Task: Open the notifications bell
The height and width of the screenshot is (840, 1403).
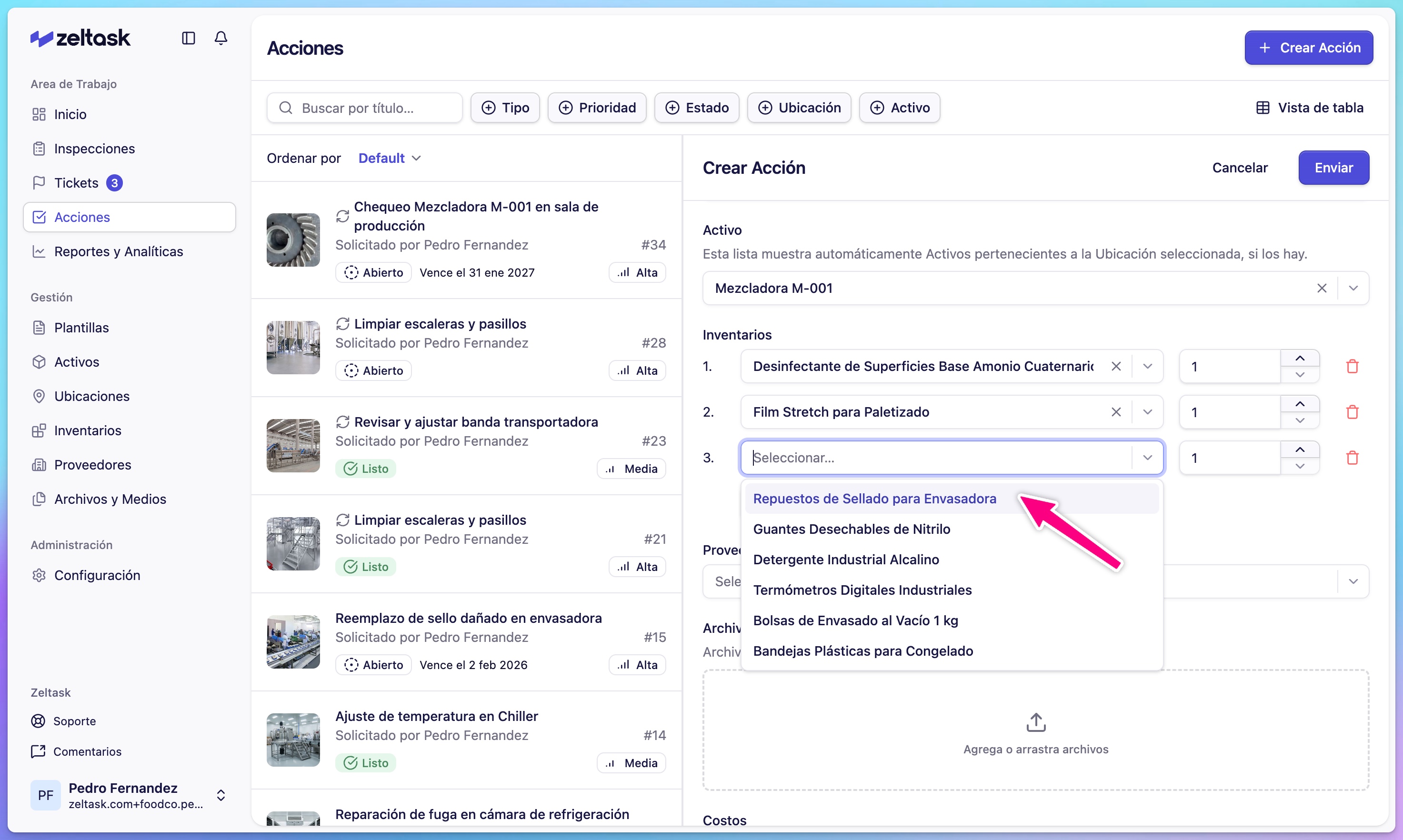Action: pyautogui.click(x=220, y=38)
